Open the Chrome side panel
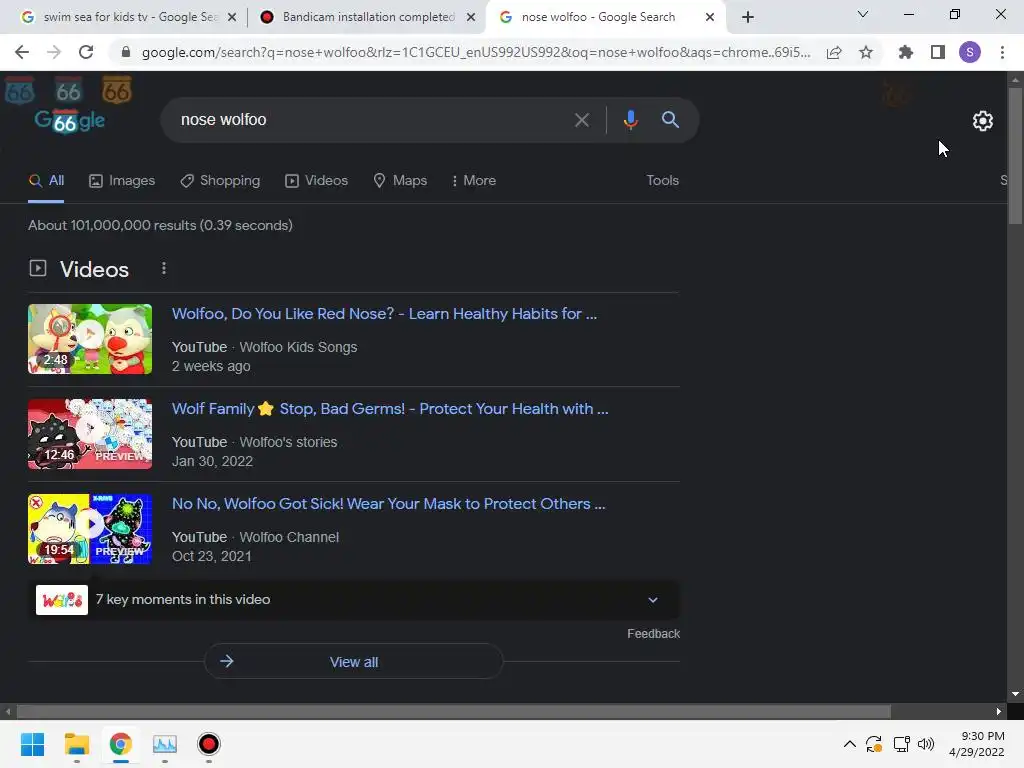The height and width of the screenshot is (768, 1024). (x=938, y=52)
